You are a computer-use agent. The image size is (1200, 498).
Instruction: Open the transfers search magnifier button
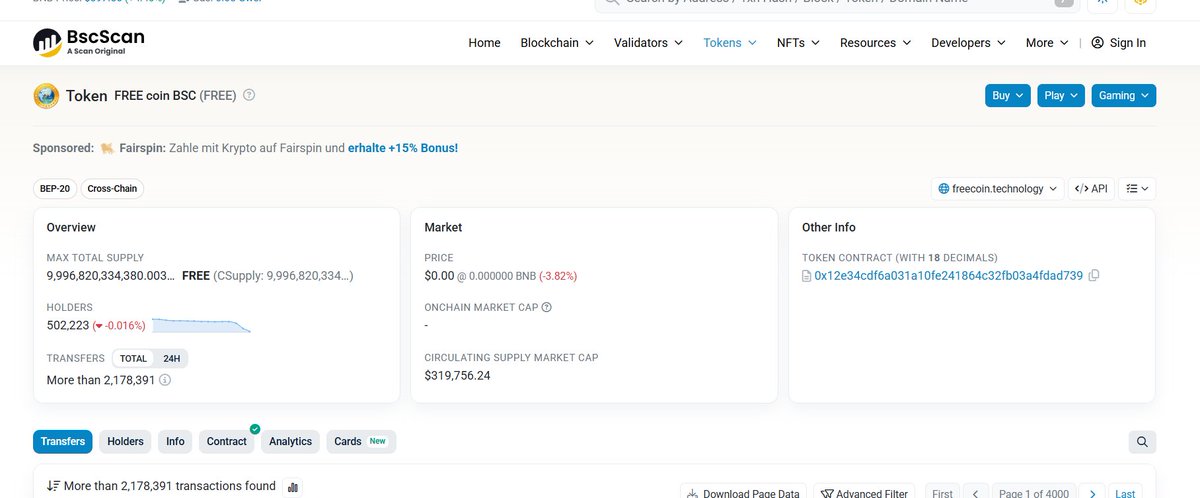[x=1142, y=441]
